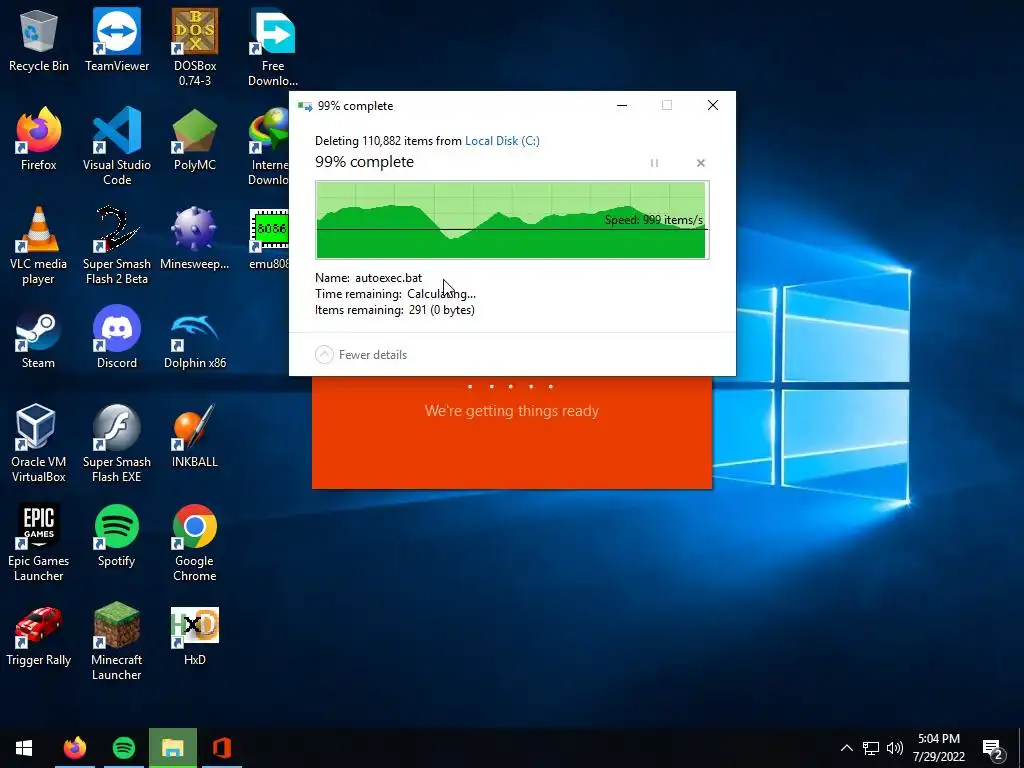Switch to Firefox on the taskbar
The height and width of the screenshot is (768, 1024).
[x=74, y=748]
